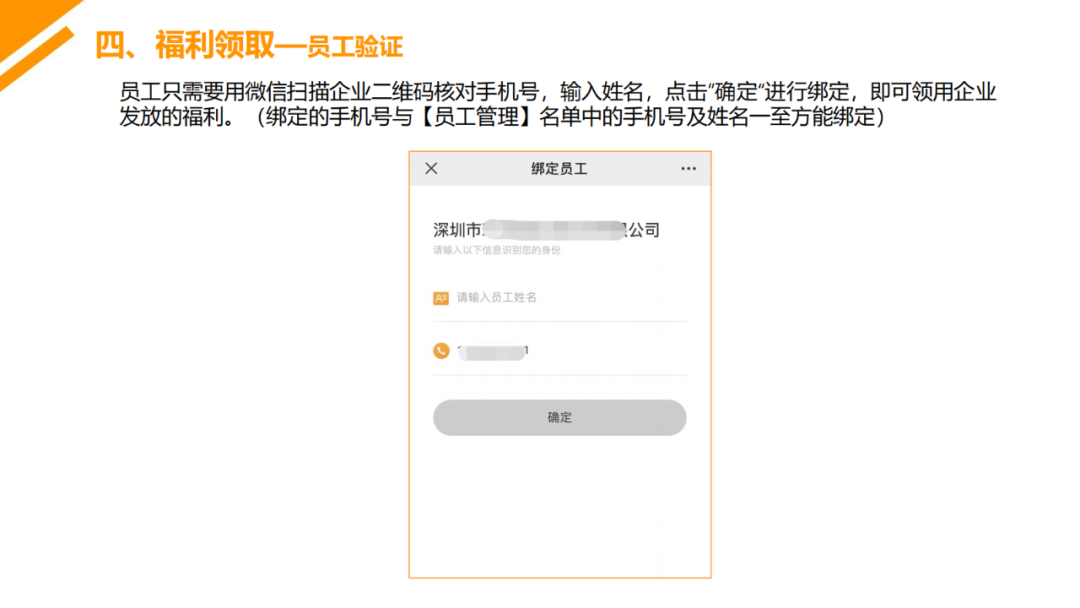
Task: Click the hint text 请输入以下信息识别您的身份
Action: (x=496, y=250)
